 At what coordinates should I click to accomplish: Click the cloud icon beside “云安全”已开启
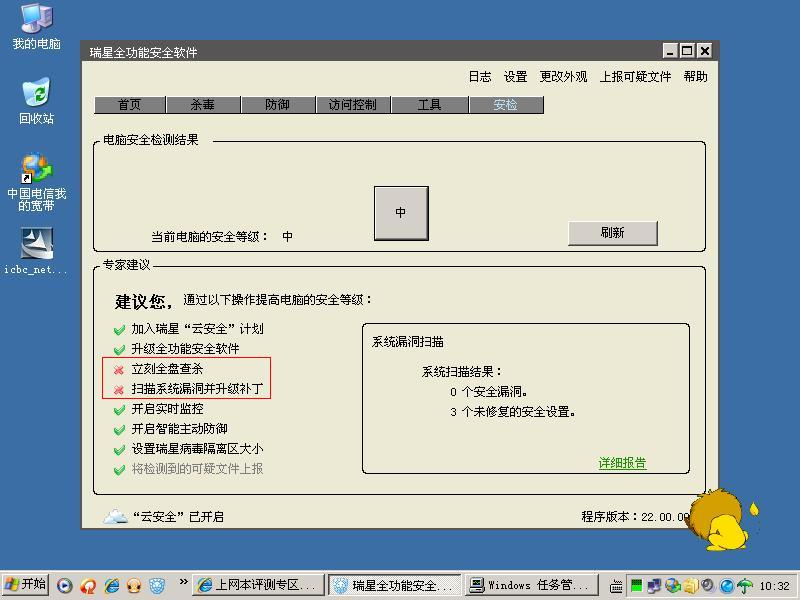pyautogui.click(x=115, y=516)
